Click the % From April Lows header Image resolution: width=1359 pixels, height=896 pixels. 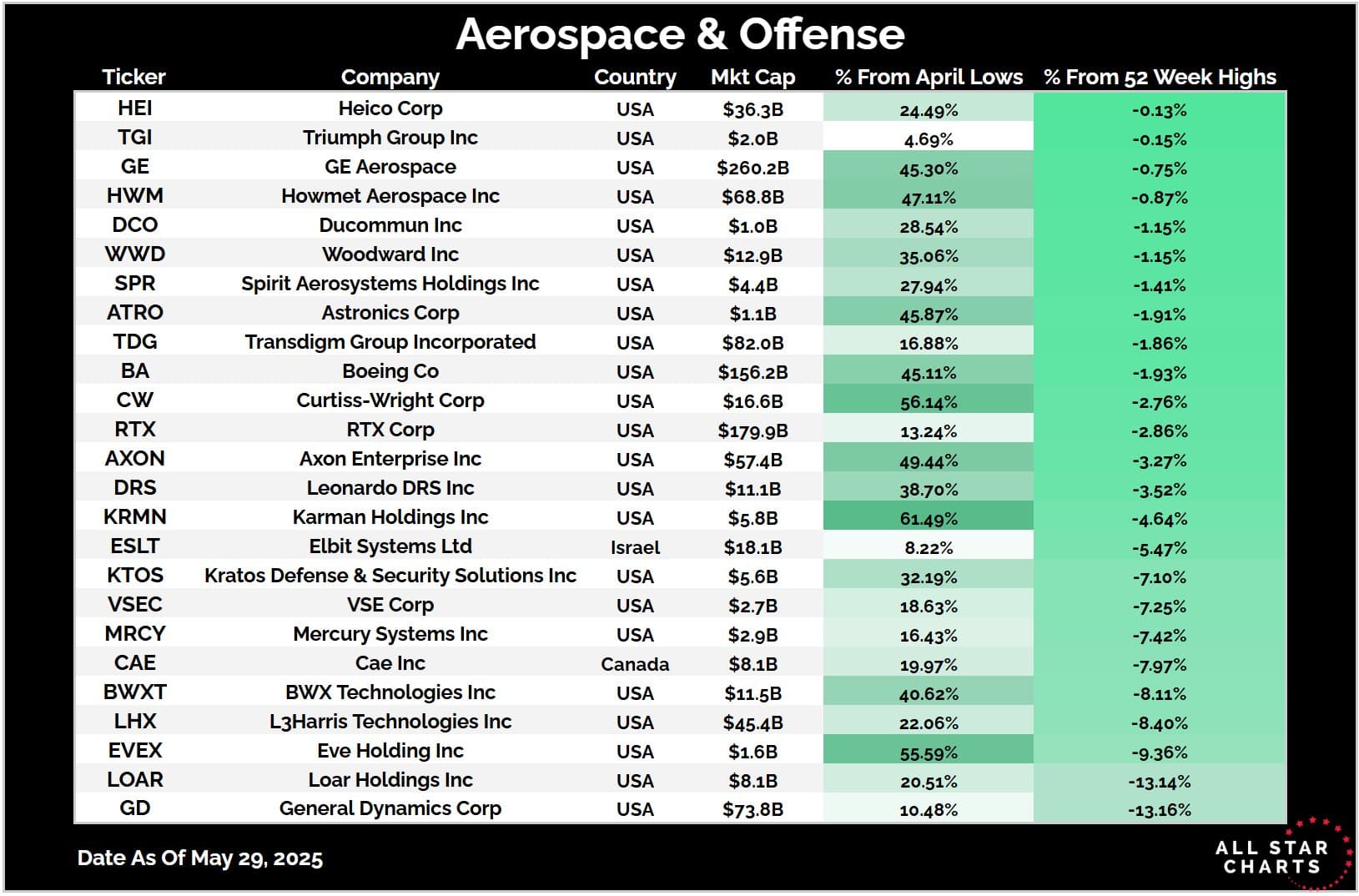click(929, 77)
